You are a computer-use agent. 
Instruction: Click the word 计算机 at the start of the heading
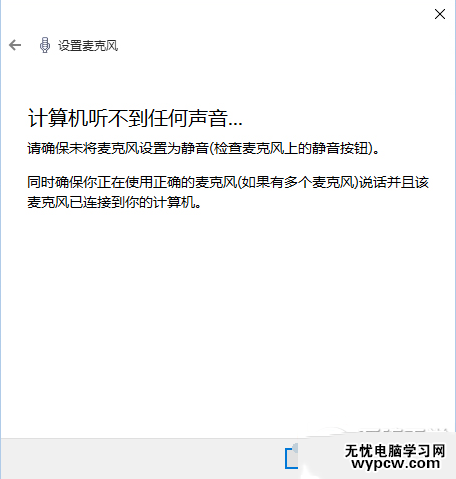[x=57, y=118]
